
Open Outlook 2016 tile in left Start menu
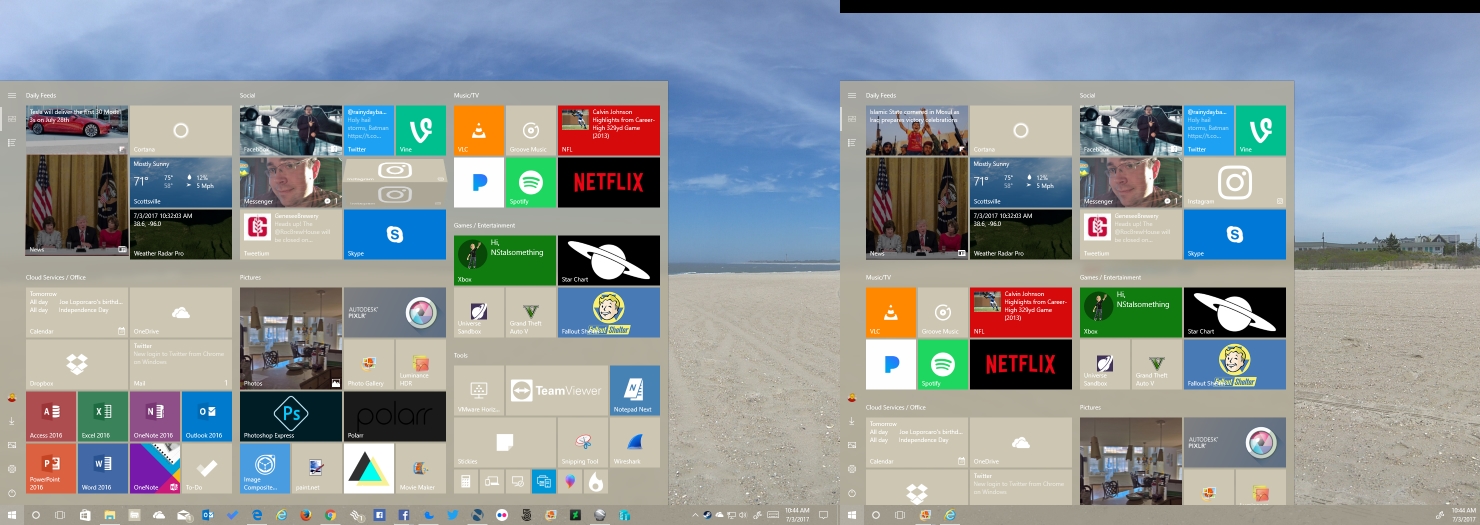pyautogui.click(x=207, y=416)
